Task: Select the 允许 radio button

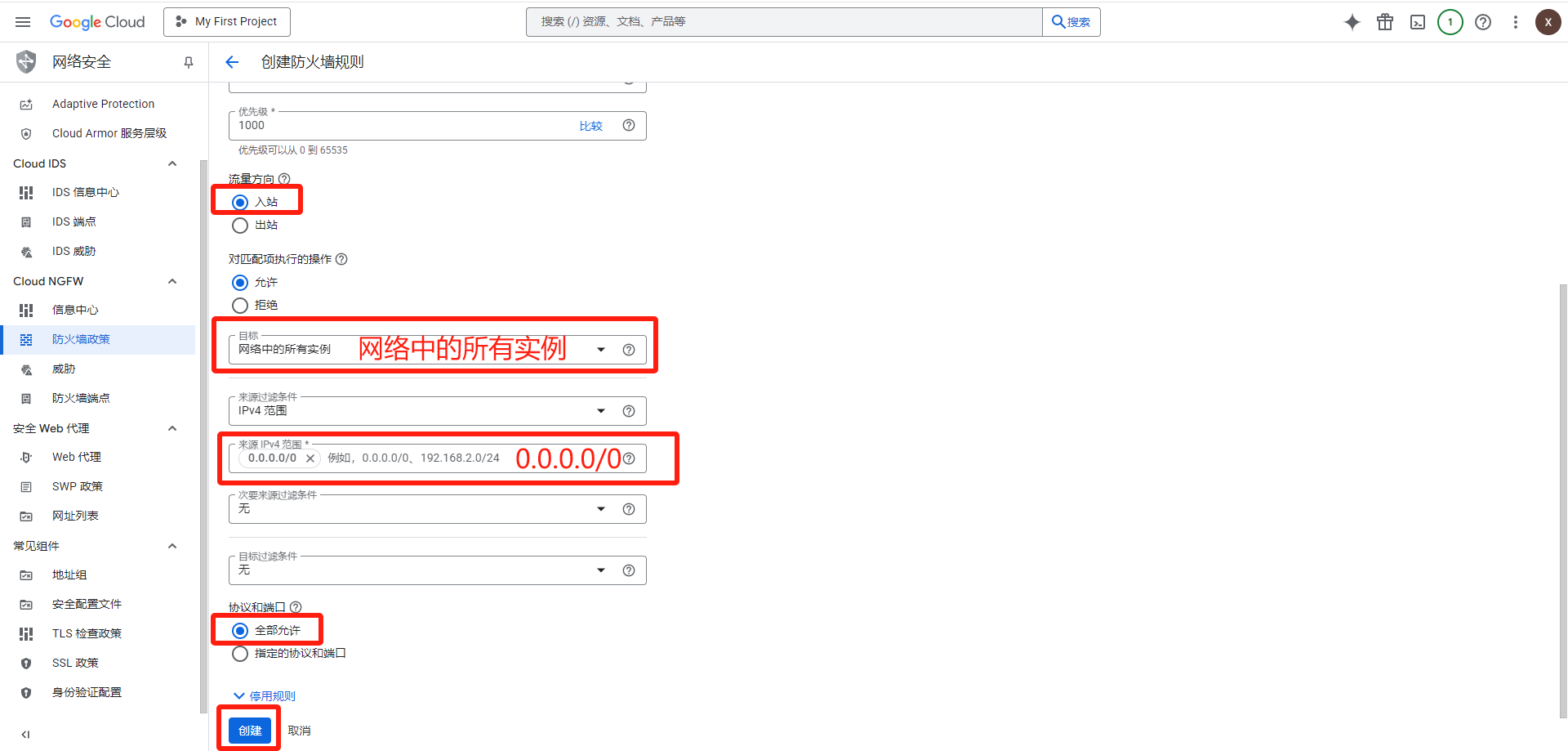Action: (x=240, y=282)
